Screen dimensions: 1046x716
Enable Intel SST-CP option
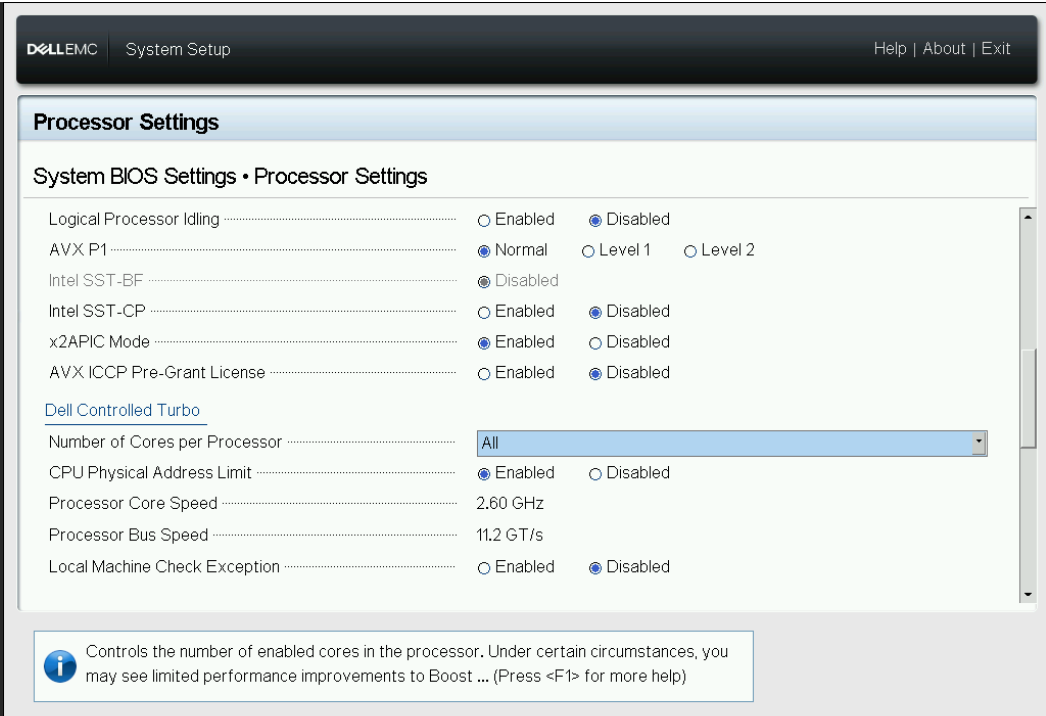484,312
